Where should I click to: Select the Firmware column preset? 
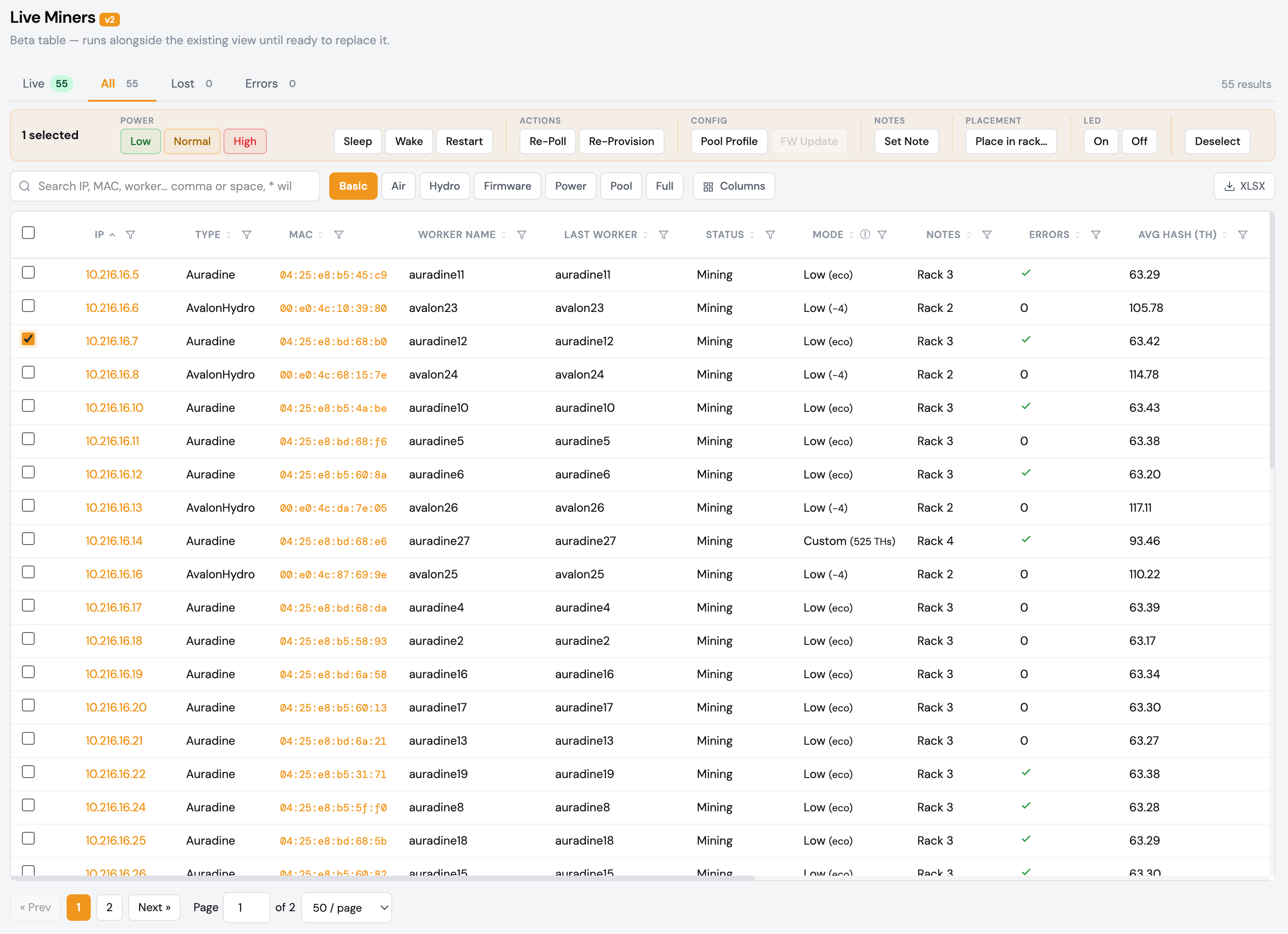[x=507, y=186]
